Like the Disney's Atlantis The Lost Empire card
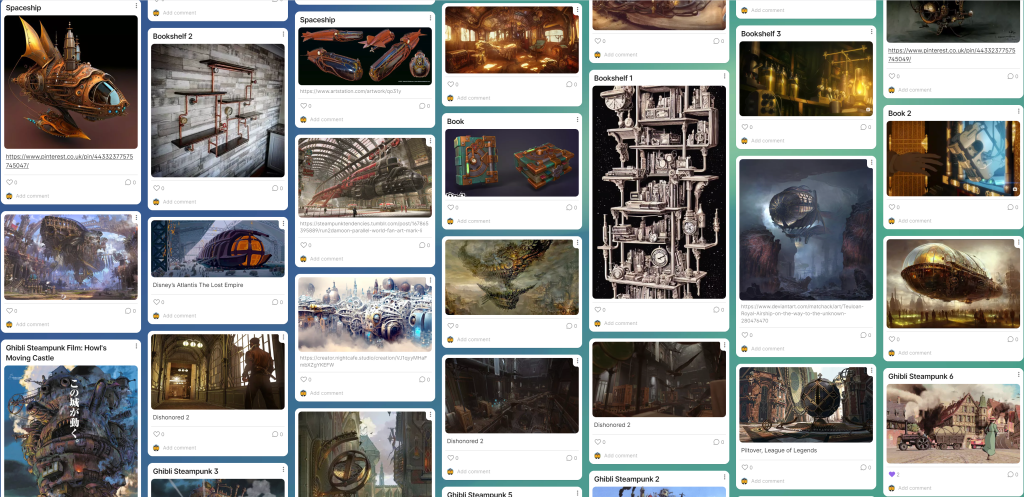The width and height of the screenshot is (1024, 497). [157, 302]
